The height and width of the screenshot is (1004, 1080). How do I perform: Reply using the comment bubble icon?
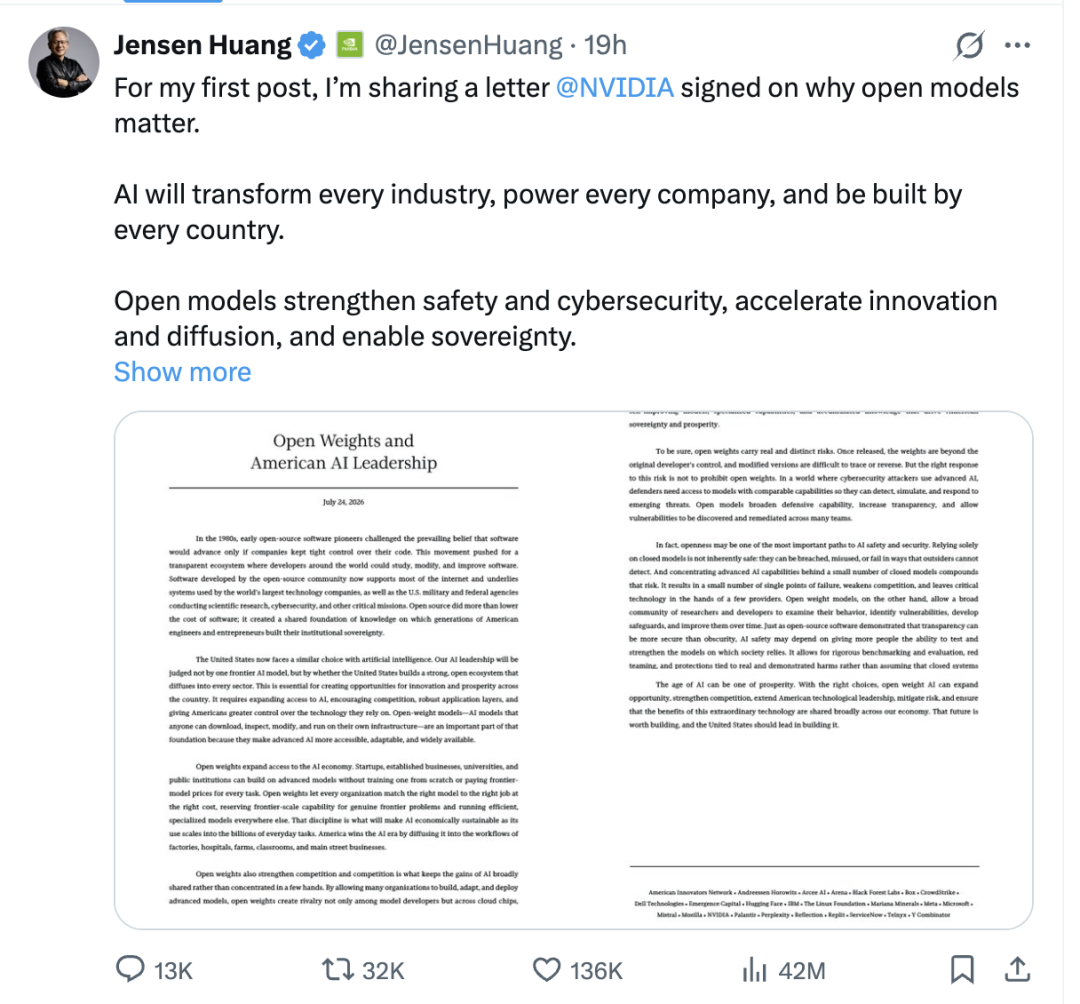tap(129, 969)
